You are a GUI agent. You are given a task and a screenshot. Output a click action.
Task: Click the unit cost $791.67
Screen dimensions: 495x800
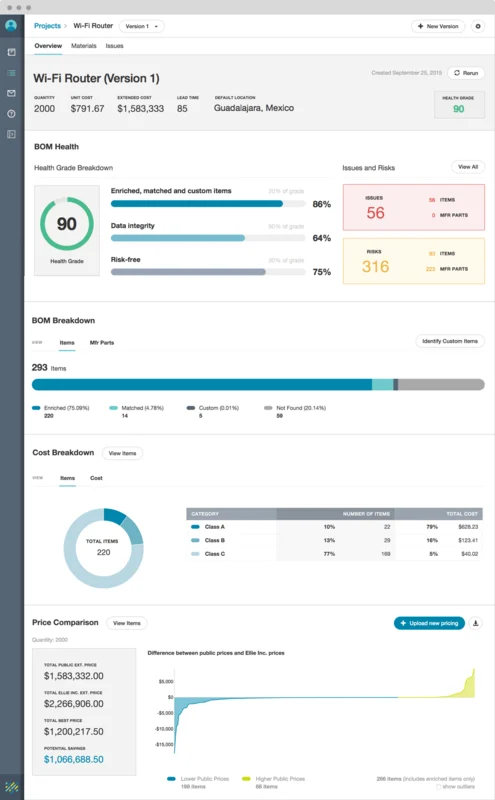(x=87, y=109)
